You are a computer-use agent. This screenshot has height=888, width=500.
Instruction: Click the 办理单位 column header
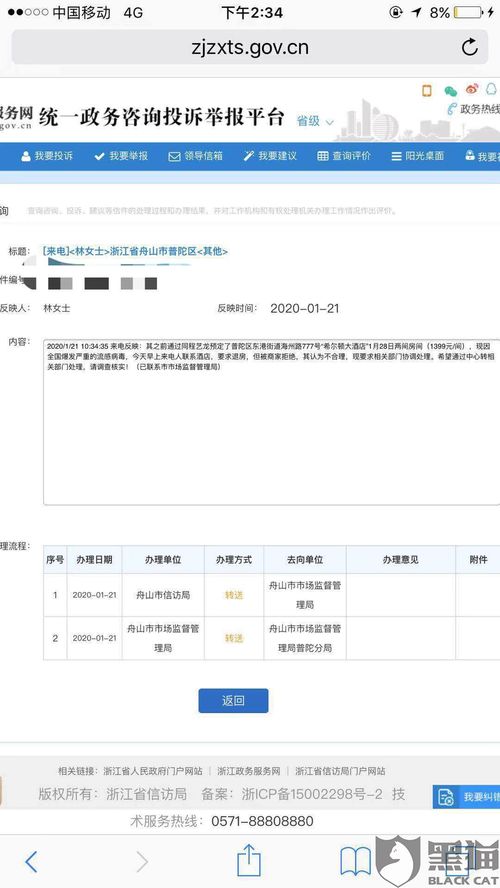click(163, 560)
